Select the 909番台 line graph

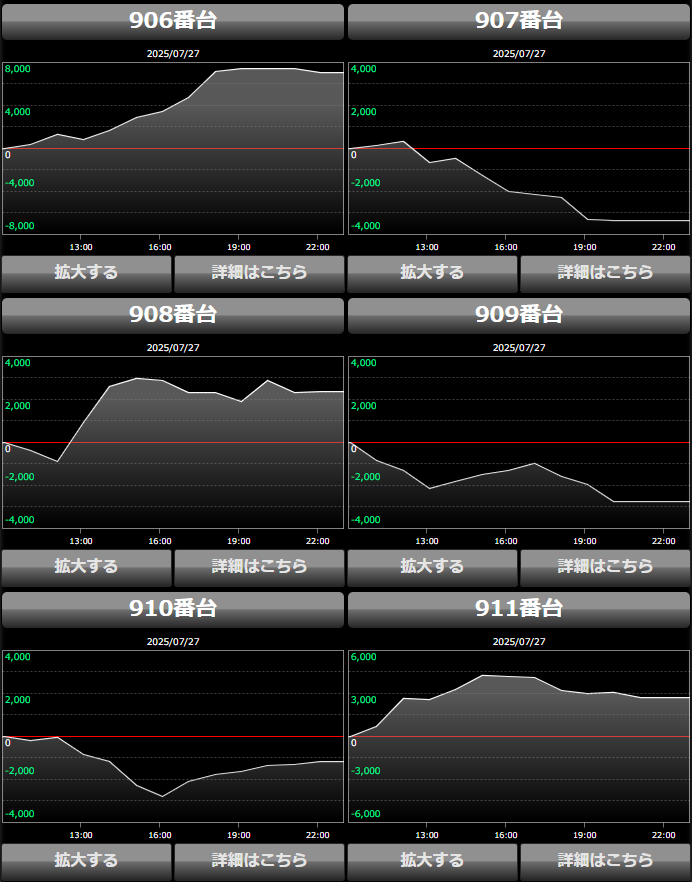519,443
